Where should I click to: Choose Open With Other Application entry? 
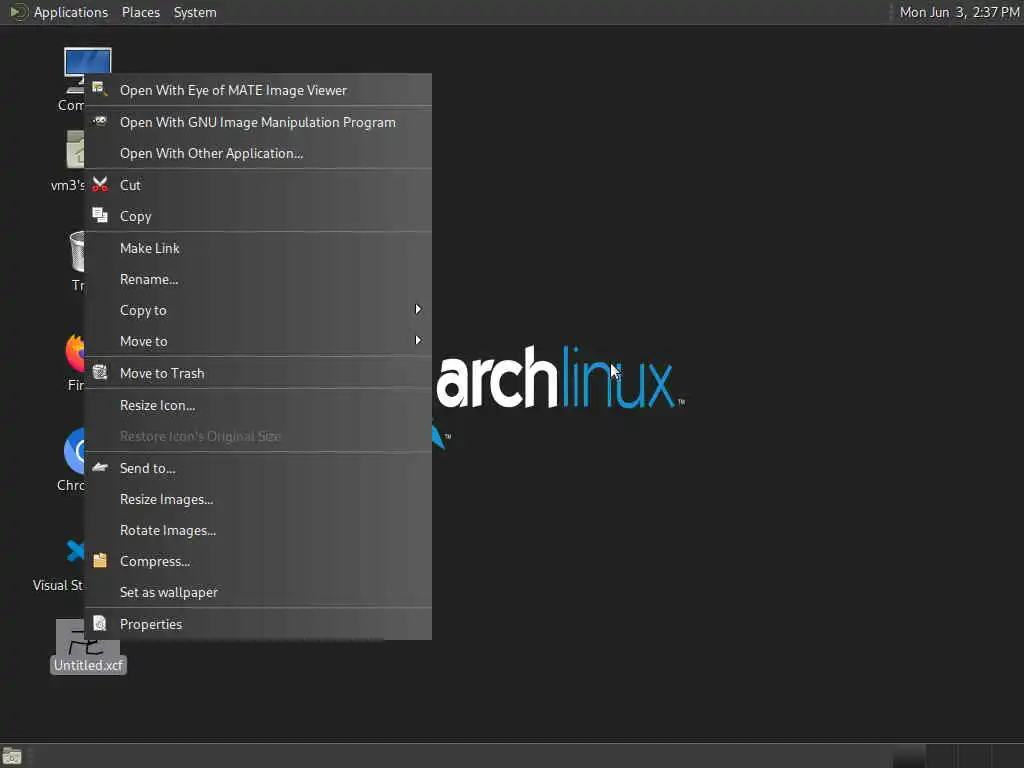pyautogui.click(x=258, y=153)
